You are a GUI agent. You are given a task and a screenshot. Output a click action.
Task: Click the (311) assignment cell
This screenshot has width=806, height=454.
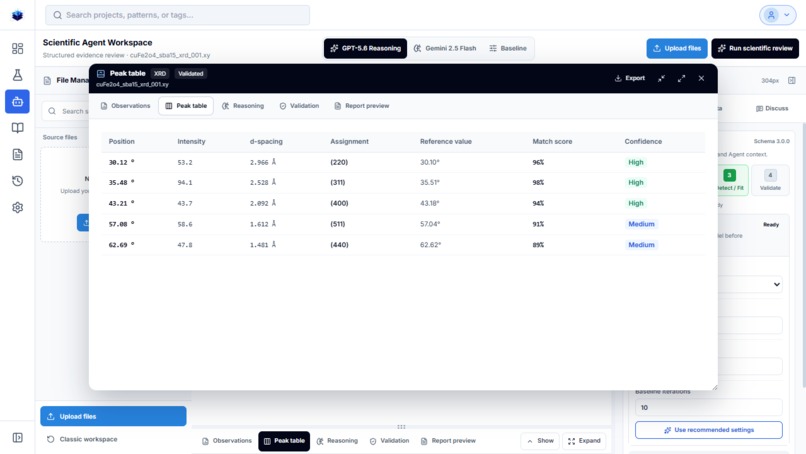click(338, 183)
